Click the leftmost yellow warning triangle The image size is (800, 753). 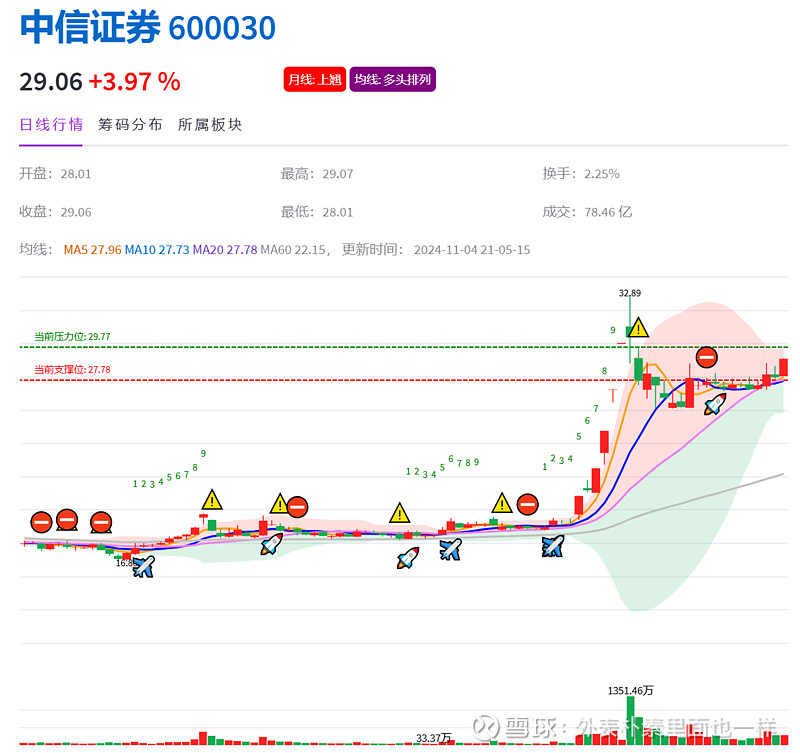[212, 500]
